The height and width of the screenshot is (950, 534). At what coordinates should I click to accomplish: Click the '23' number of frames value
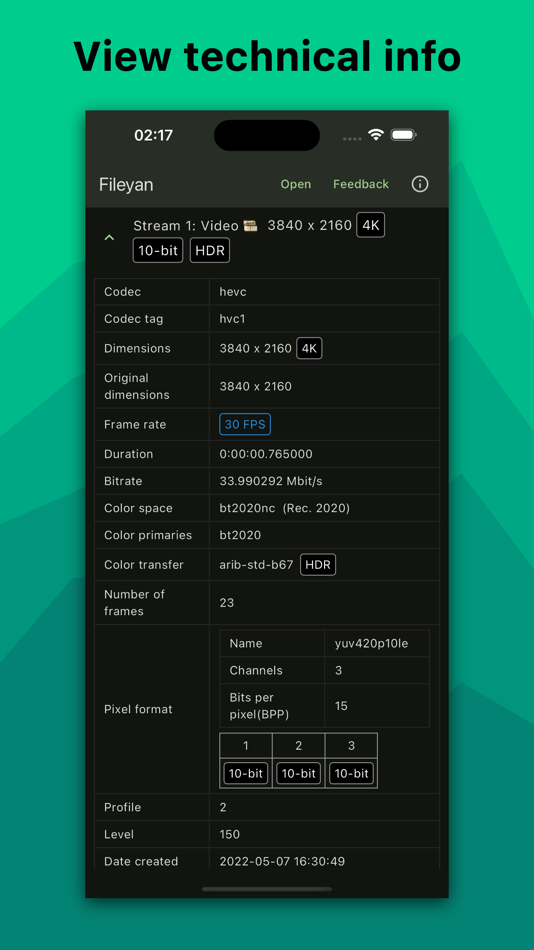[x=227, y=603]
